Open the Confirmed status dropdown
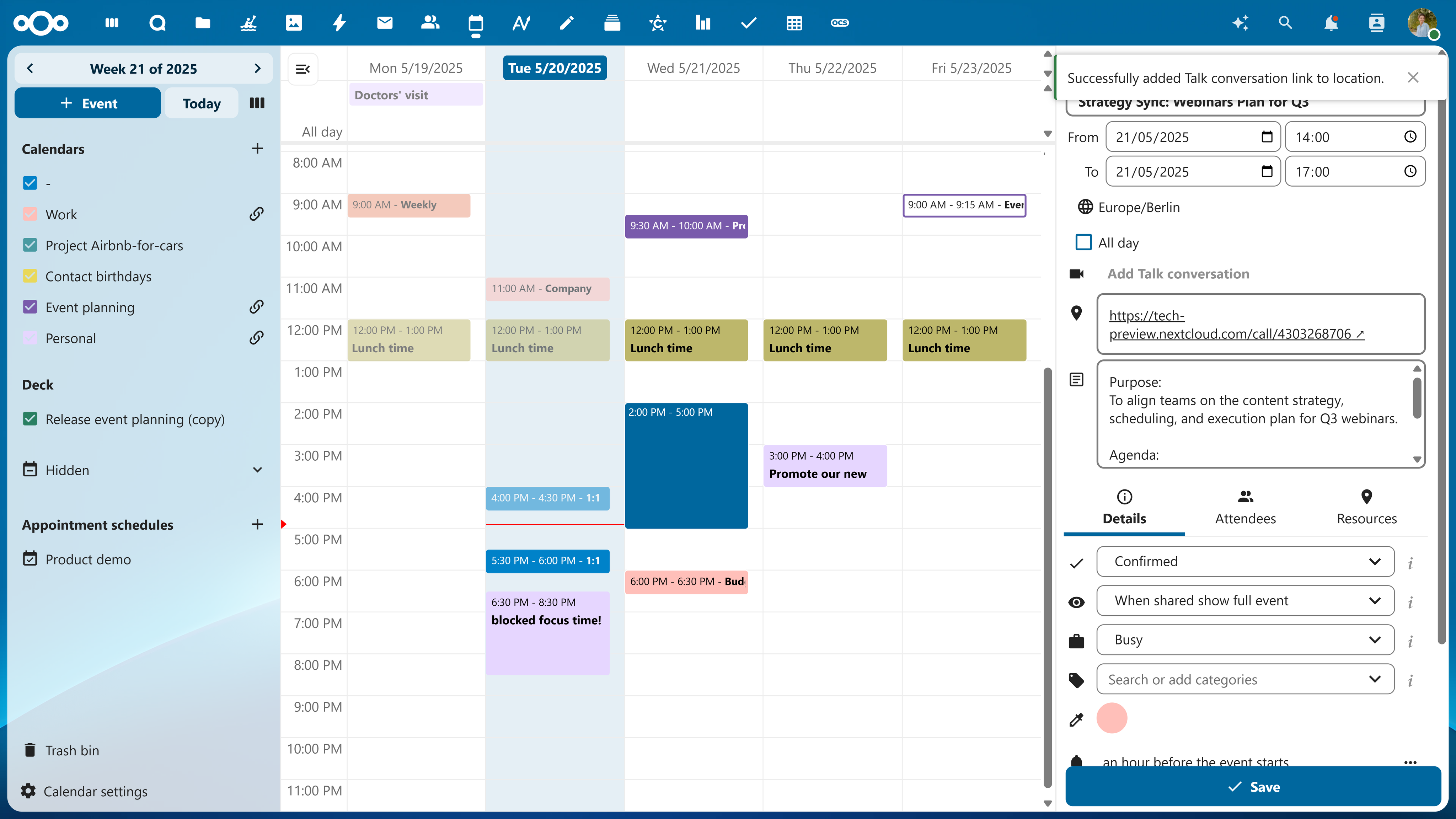This screenshot has height=819, width=1456. [1245, 561]
